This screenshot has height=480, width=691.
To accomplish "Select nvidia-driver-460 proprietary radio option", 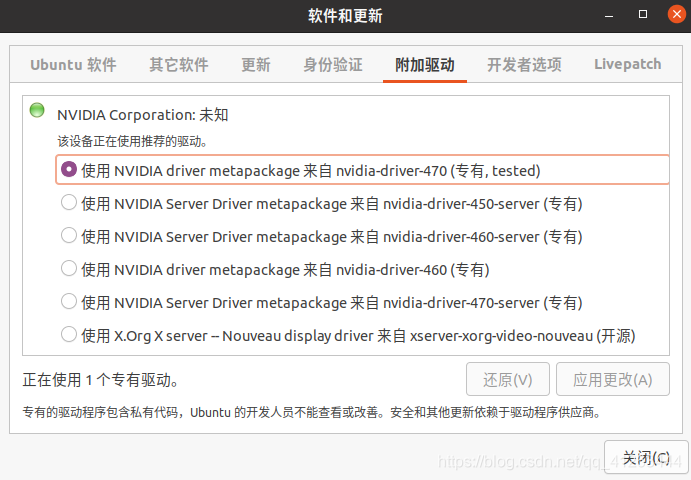I will (69, 269).
